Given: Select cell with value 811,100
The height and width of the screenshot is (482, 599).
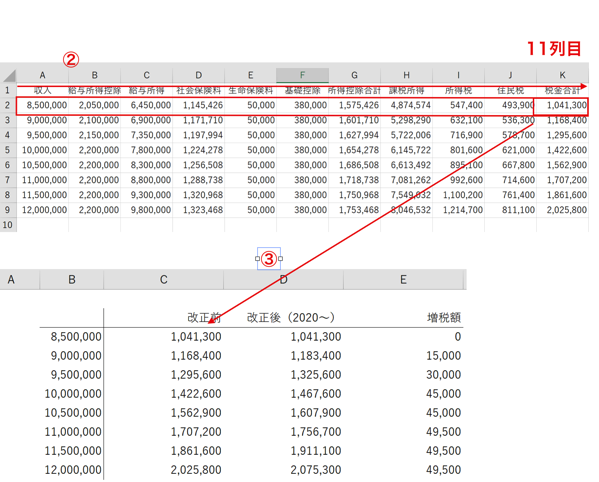Looking at the screenshot, I should [510, 210].
